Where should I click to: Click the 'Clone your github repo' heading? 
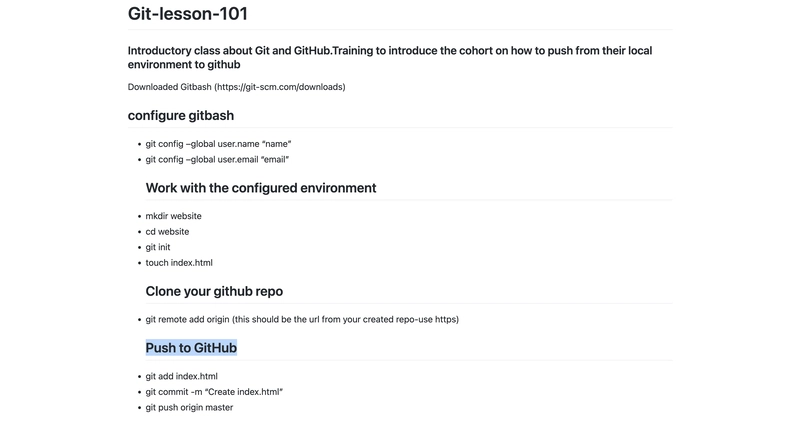[x=214, y=291]
